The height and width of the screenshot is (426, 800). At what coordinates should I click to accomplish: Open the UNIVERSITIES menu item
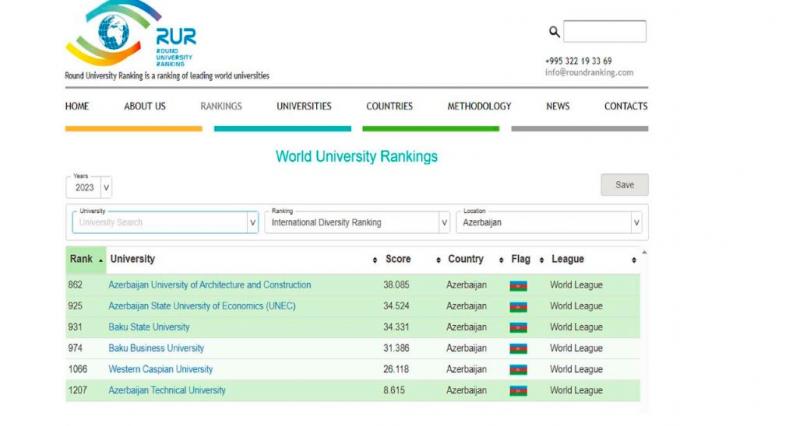pyautogui.click(x=304, y=106)
